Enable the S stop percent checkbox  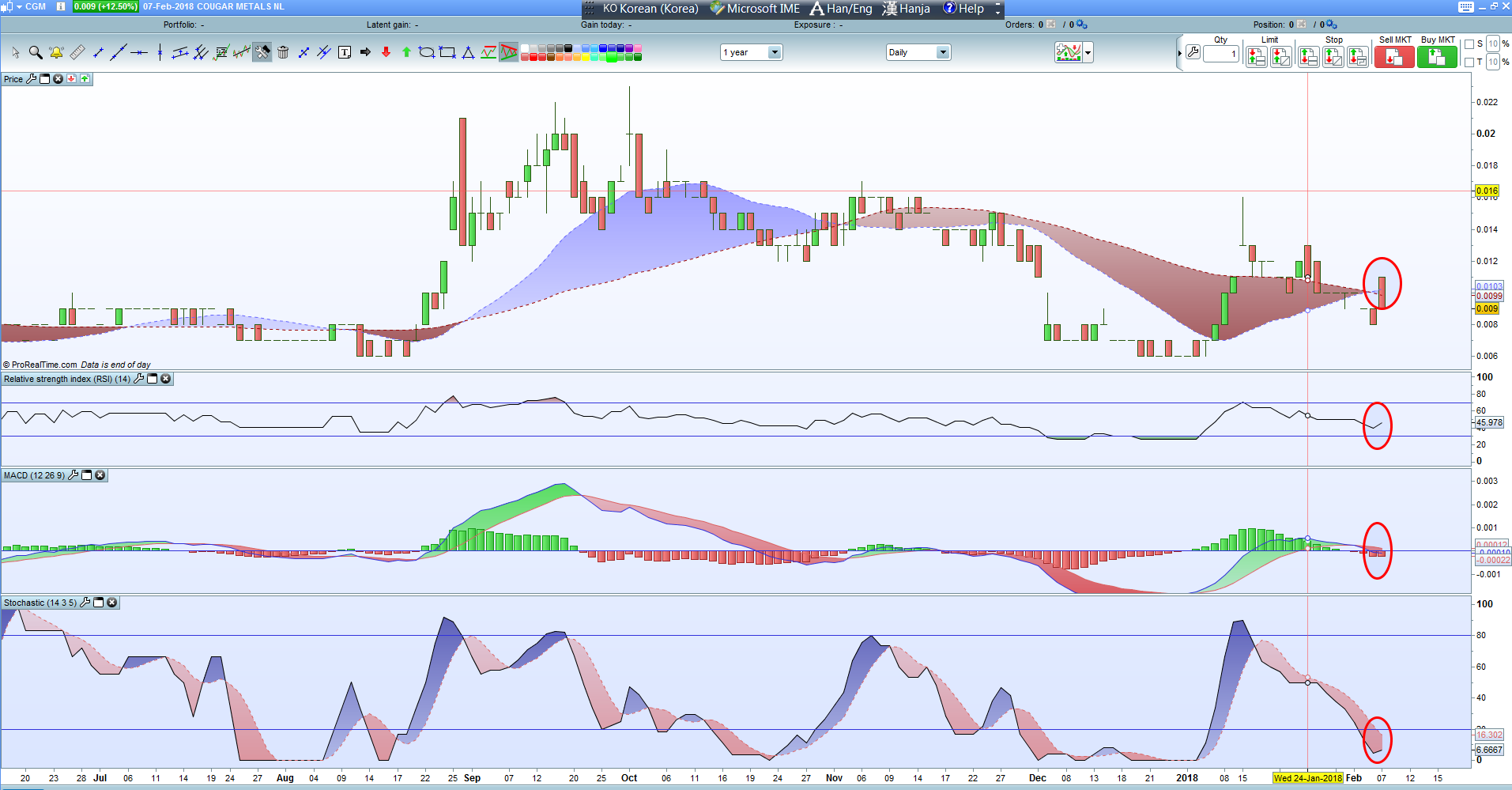1469,44
